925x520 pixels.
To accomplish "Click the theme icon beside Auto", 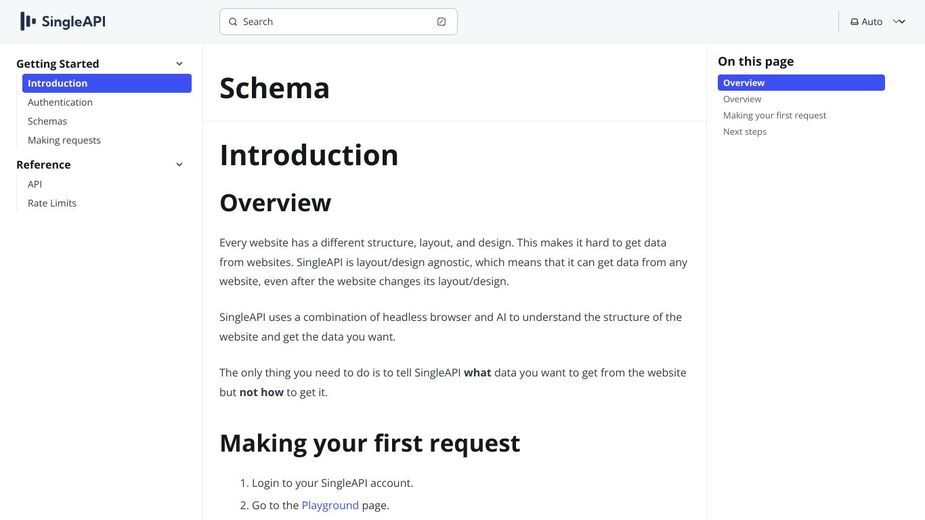I will click(x=854, y=22).
